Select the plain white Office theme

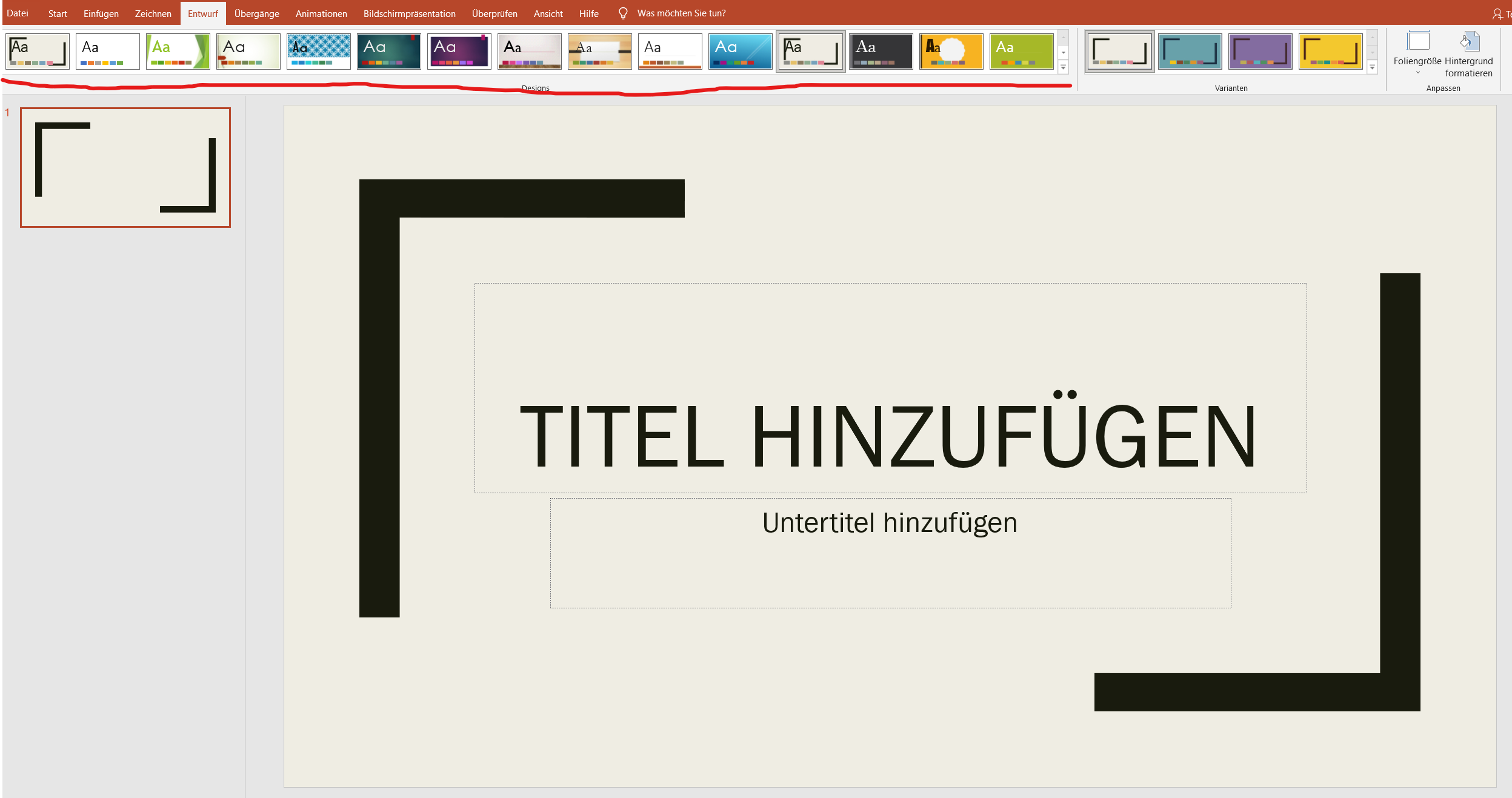click(x=108, y=51)
